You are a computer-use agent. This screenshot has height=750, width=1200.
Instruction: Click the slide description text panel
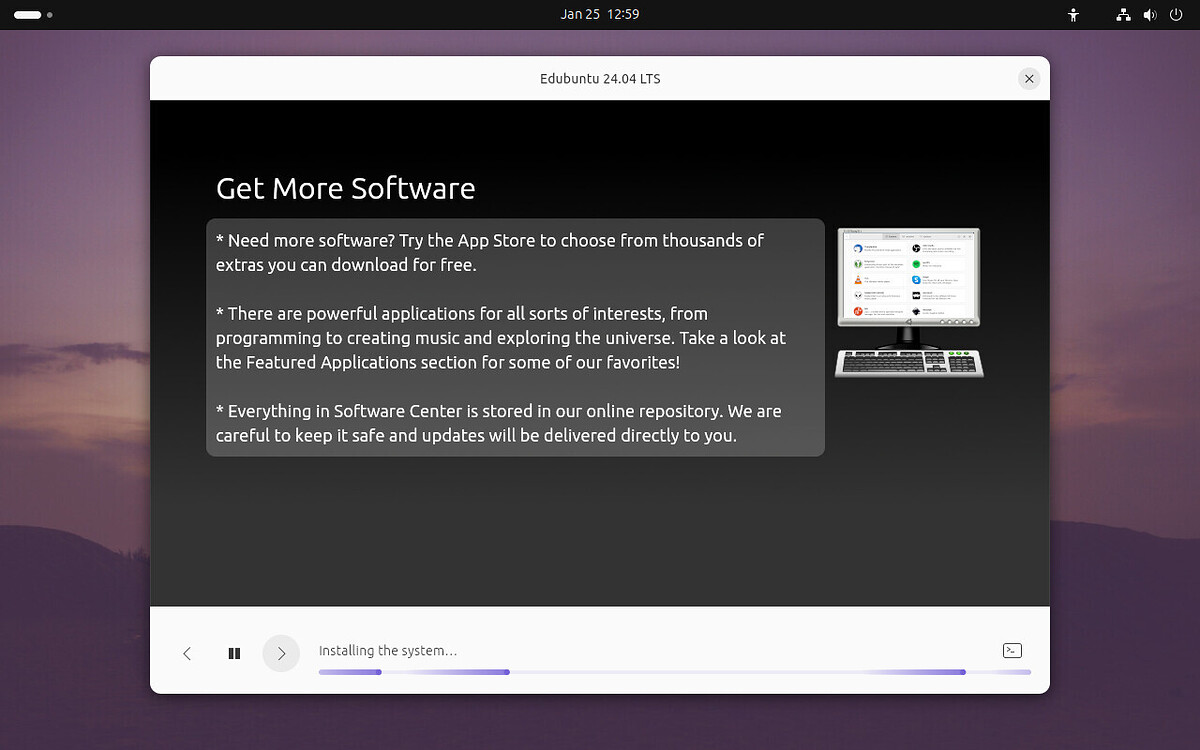coord(515,337)
